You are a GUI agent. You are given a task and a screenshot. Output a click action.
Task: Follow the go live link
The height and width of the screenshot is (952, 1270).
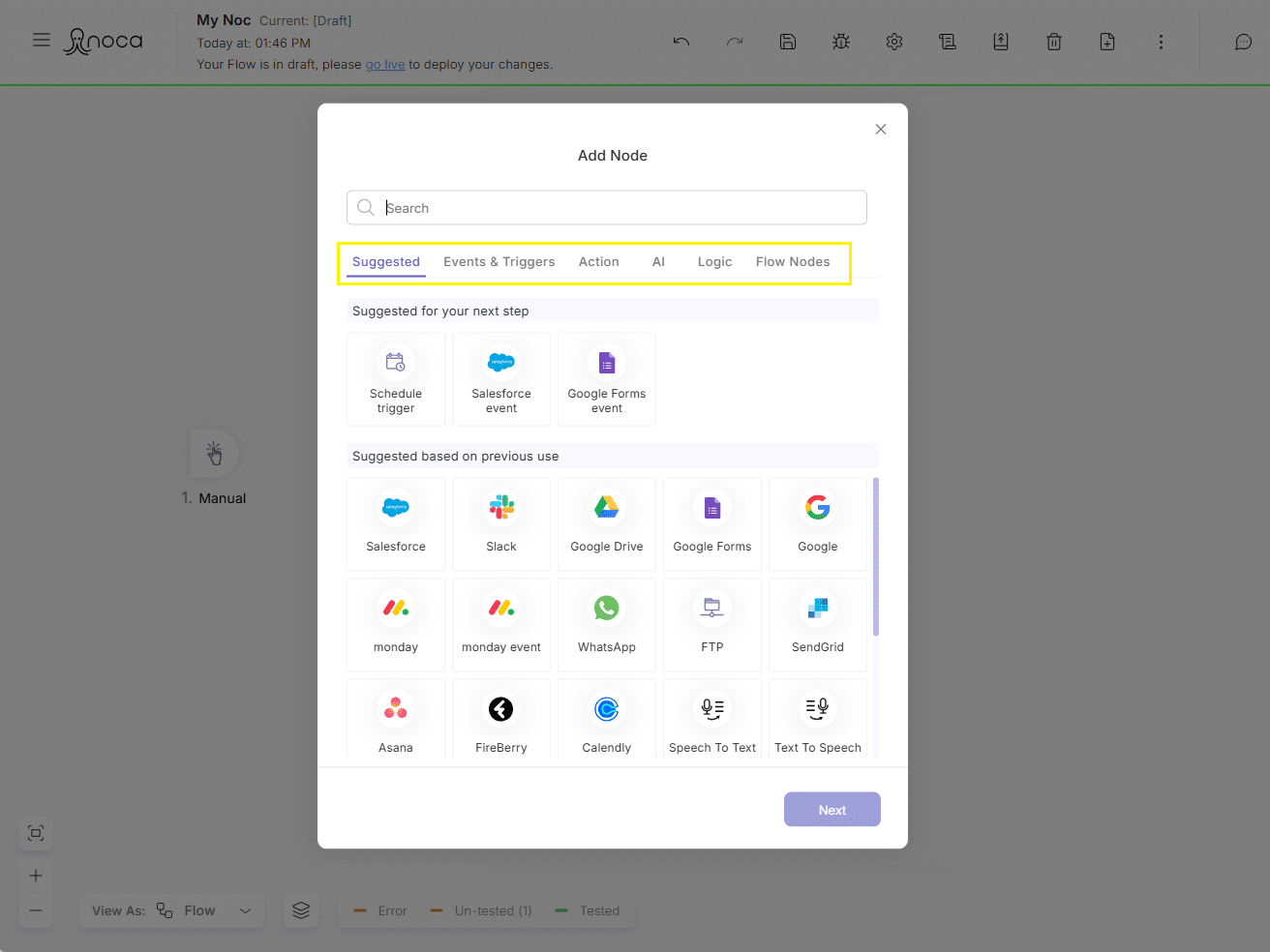pyautogui.click(x=385, y=65)
